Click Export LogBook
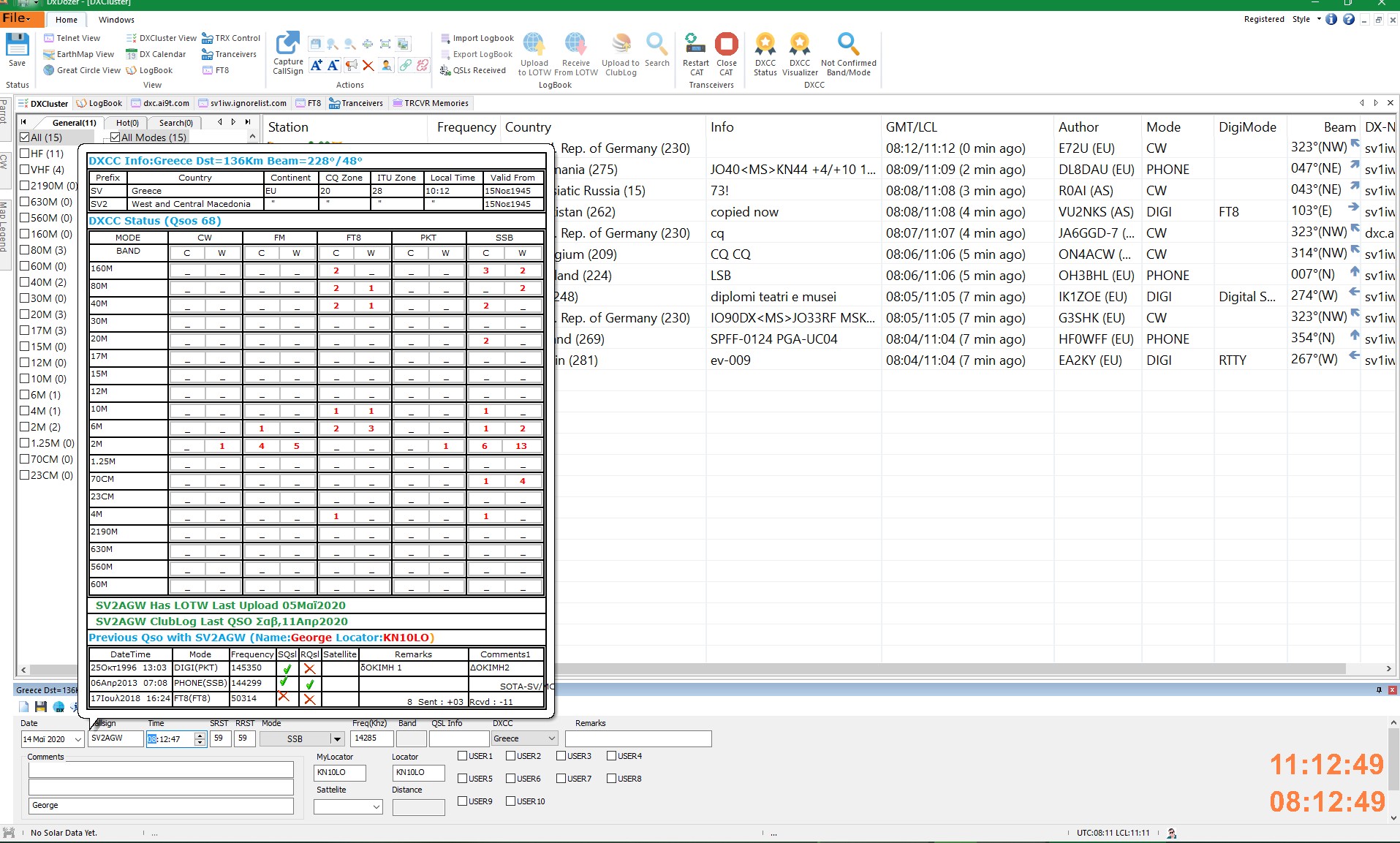 [476, 54]
